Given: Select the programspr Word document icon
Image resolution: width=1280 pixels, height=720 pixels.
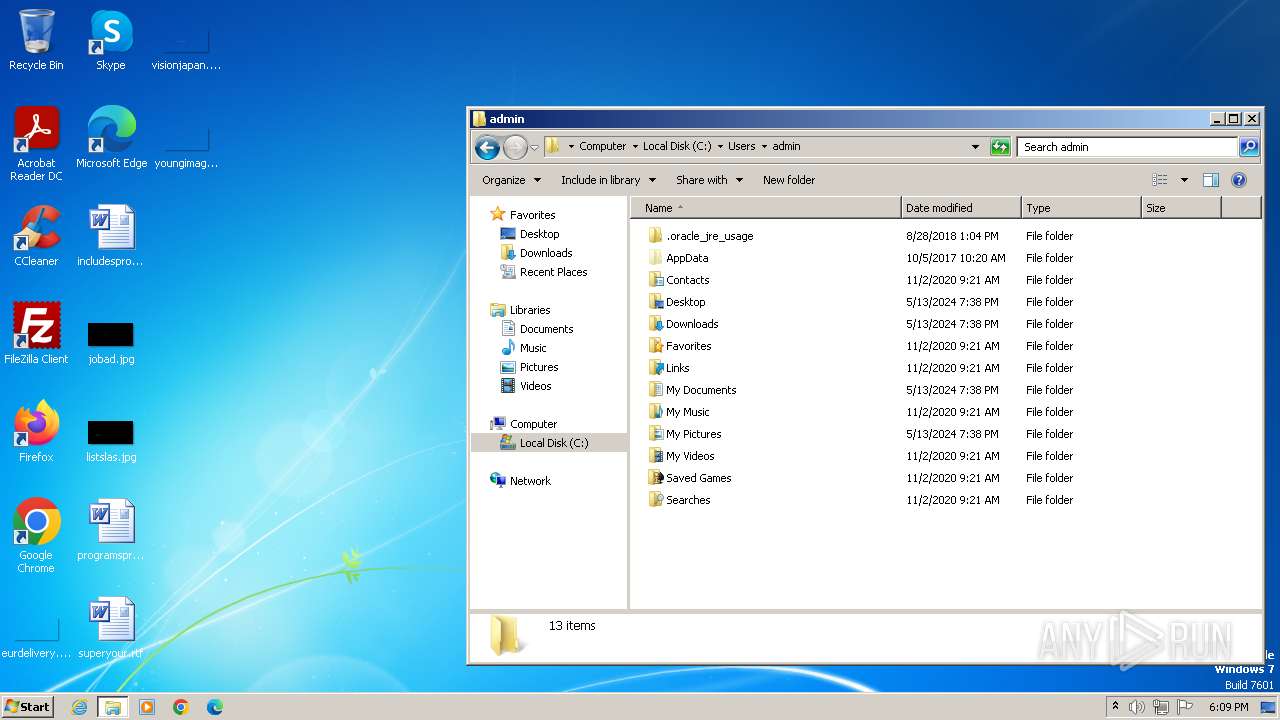Looking at the screenshot, I should [x=111, y=529].
